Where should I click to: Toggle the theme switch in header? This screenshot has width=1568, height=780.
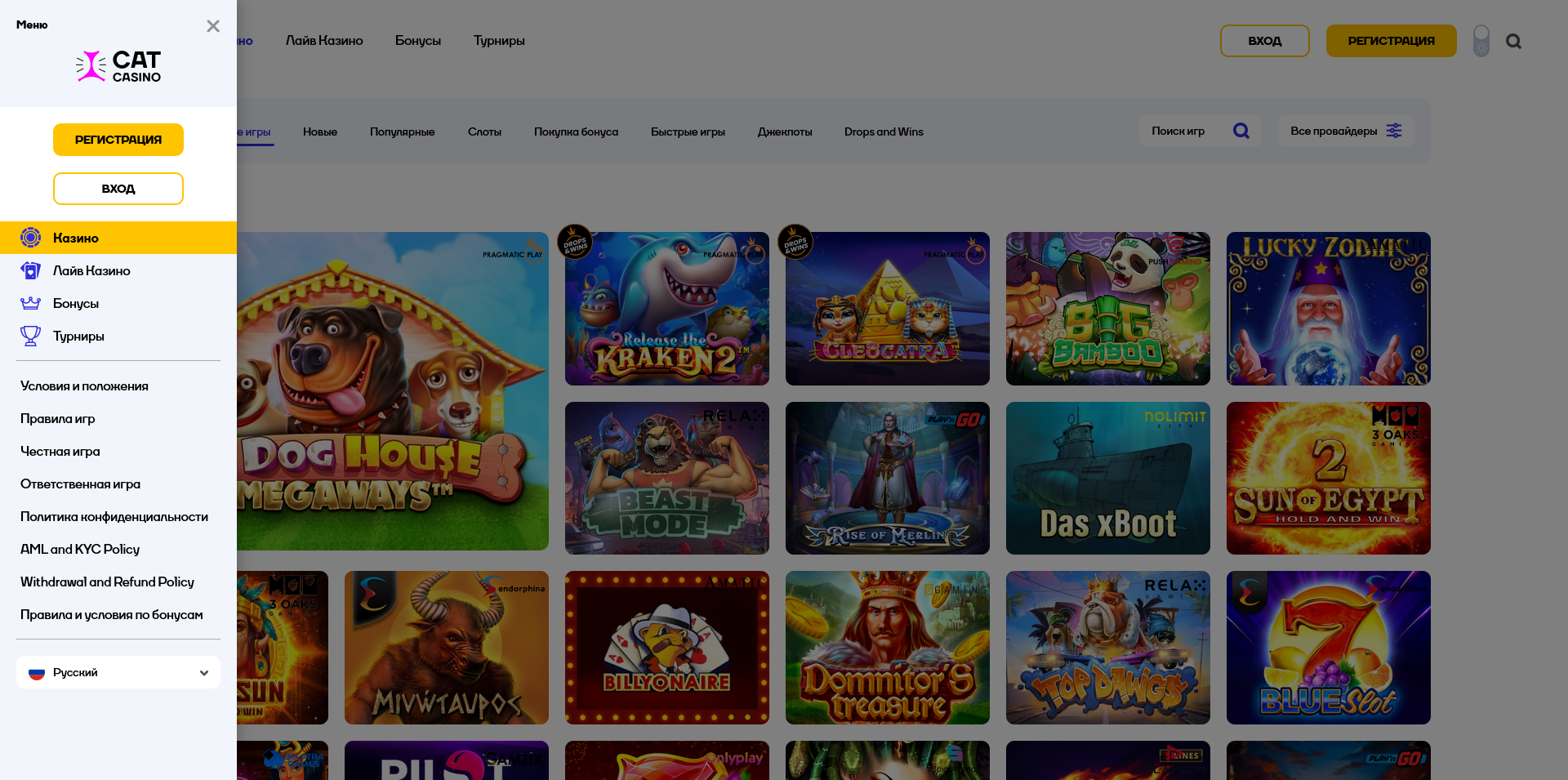pyautogui.click(x=1481, y=41)
